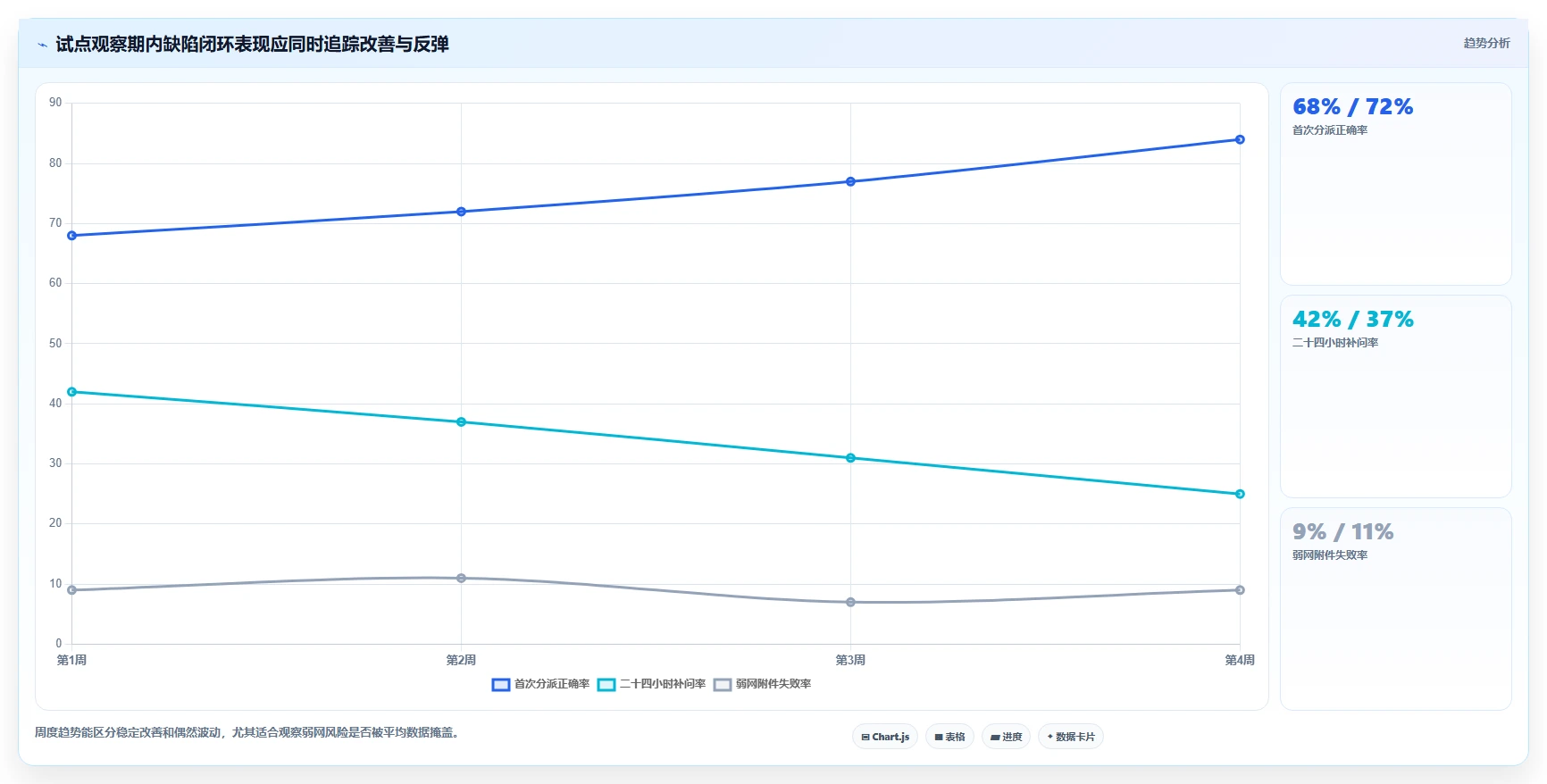
Task: Click the gray data point at 第4周
Action: coord(1240,590)
